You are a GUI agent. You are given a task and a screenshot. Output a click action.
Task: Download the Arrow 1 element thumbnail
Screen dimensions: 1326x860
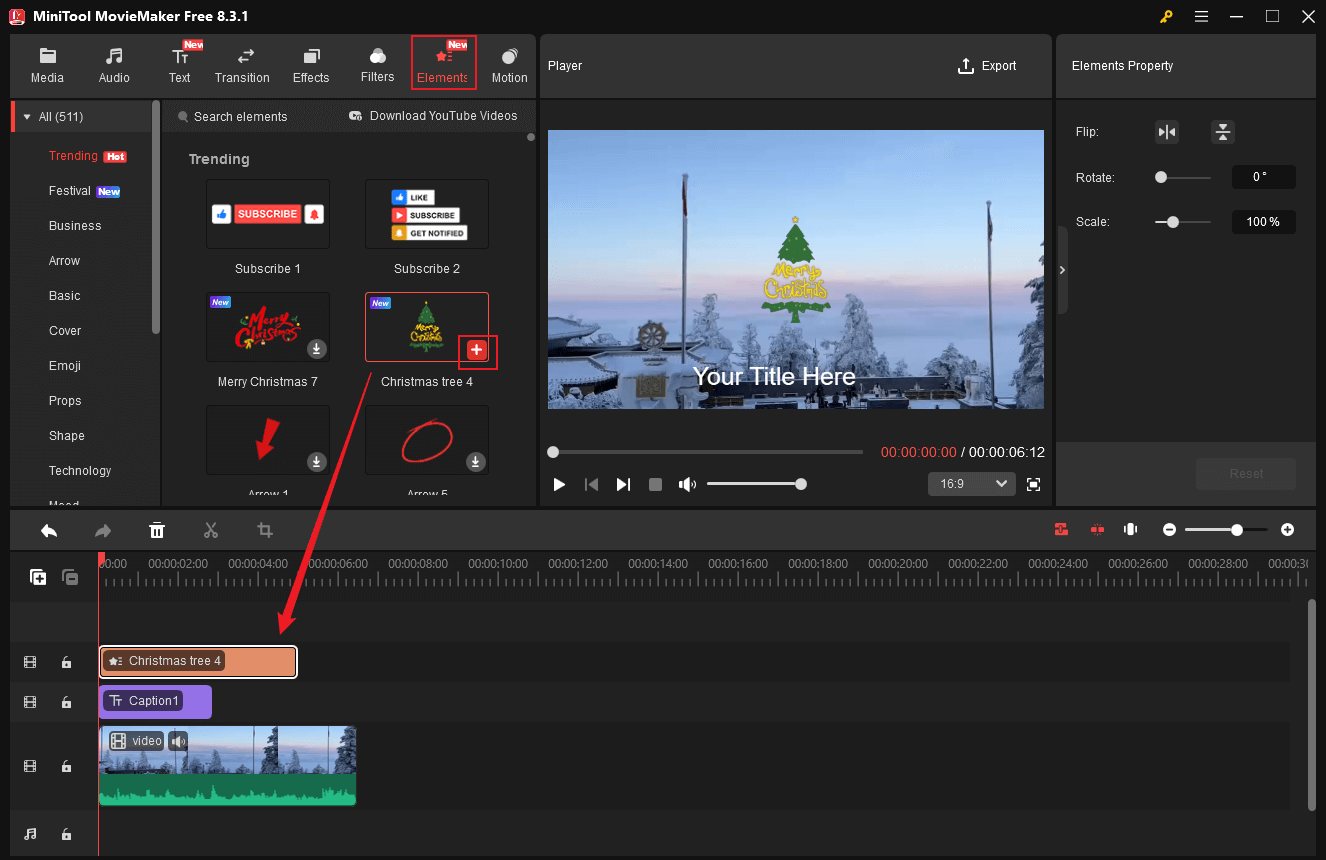(x=317, y=462)
